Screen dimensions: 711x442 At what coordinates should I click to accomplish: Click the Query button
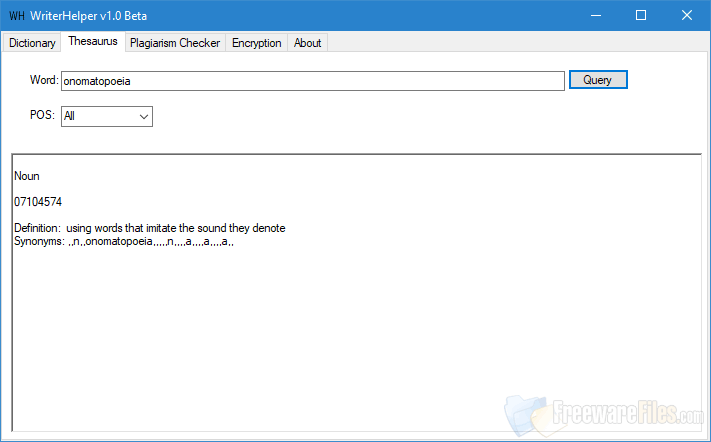[x=598, y=80]
